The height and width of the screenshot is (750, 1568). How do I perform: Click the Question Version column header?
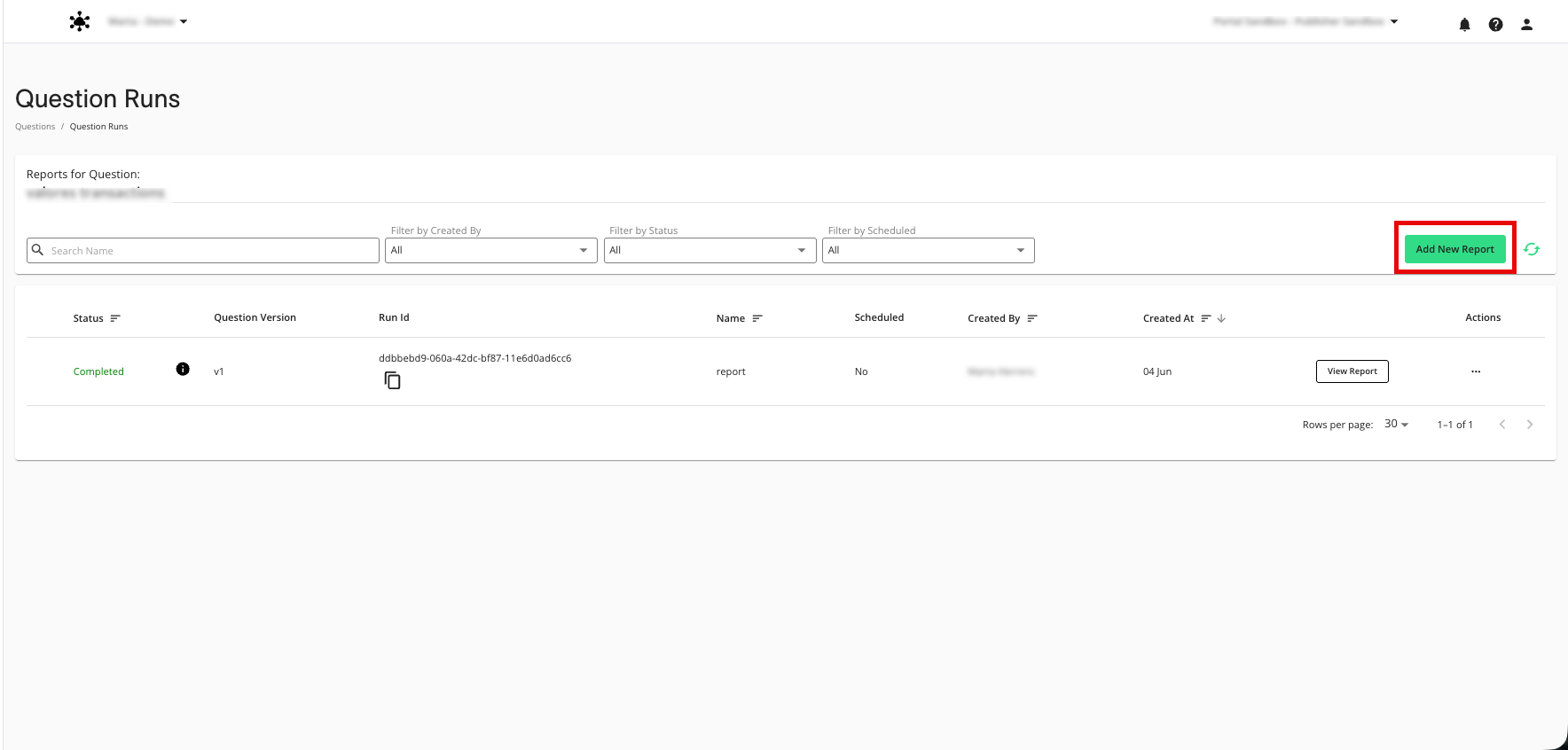tap(255, 317)
